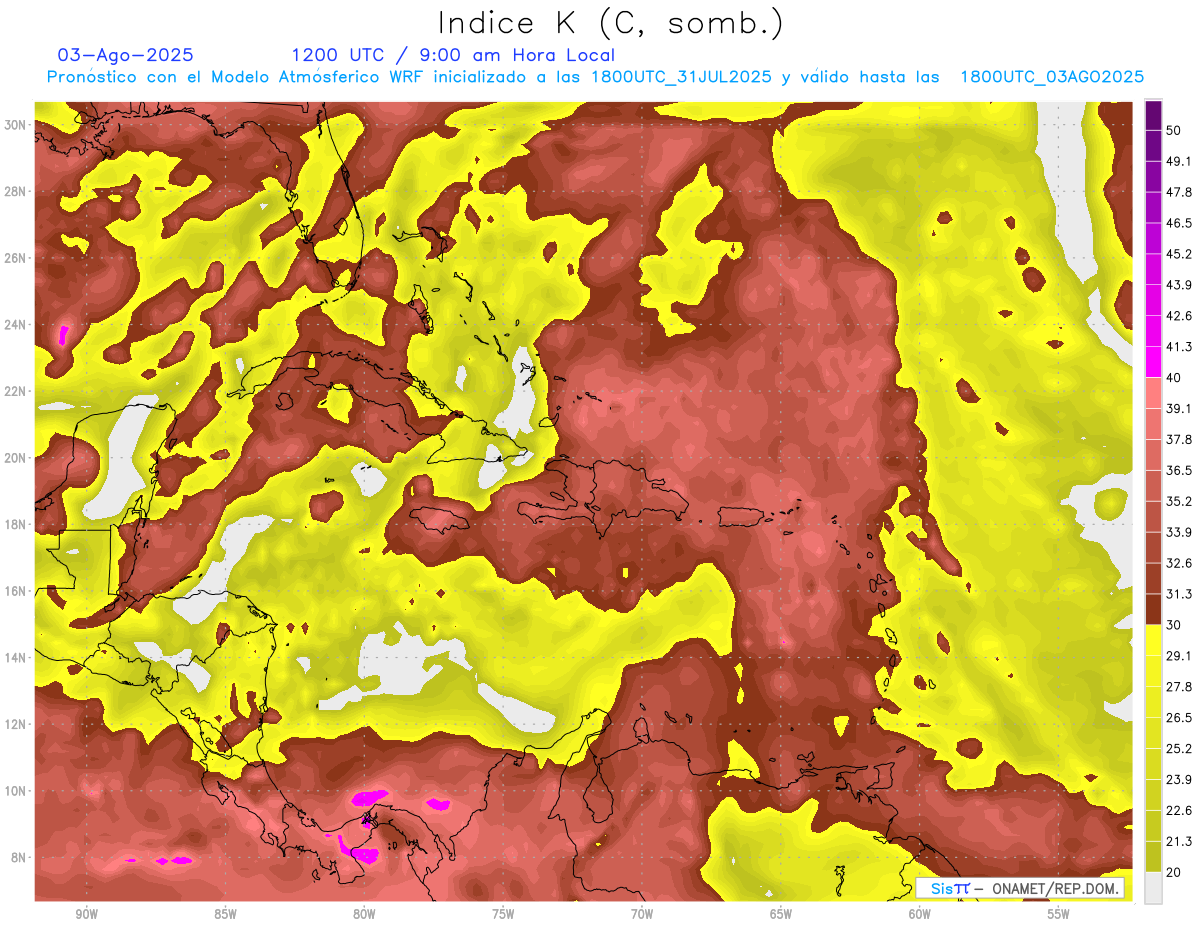
Task: Click the legend value "29.1"
Action: click(1179, 655)
